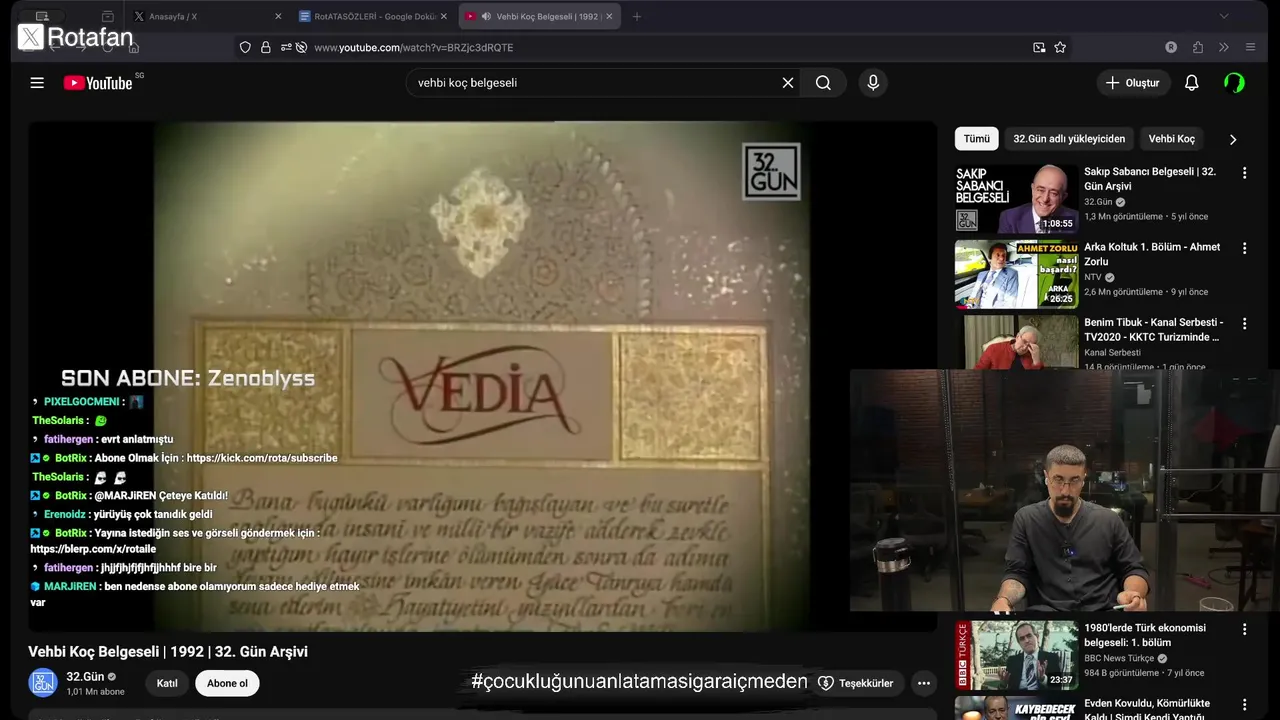This screenshot has height=720, width=1280.
Task: Open a new browser tab
Action: point(637,16)
